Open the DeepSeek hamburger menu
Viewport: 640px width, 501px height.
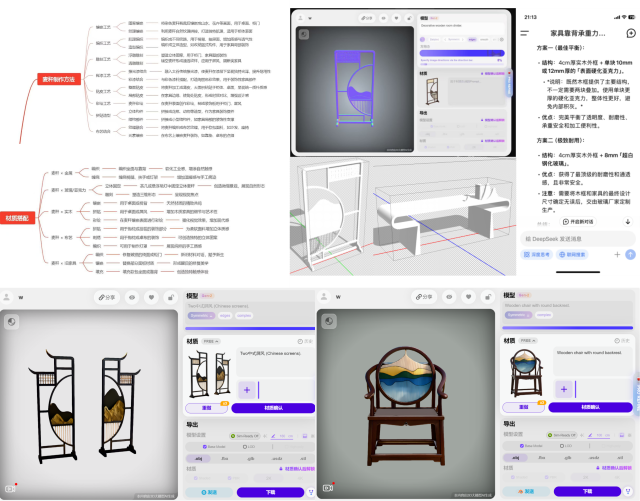pyautogui.click(x=526, y=33)
